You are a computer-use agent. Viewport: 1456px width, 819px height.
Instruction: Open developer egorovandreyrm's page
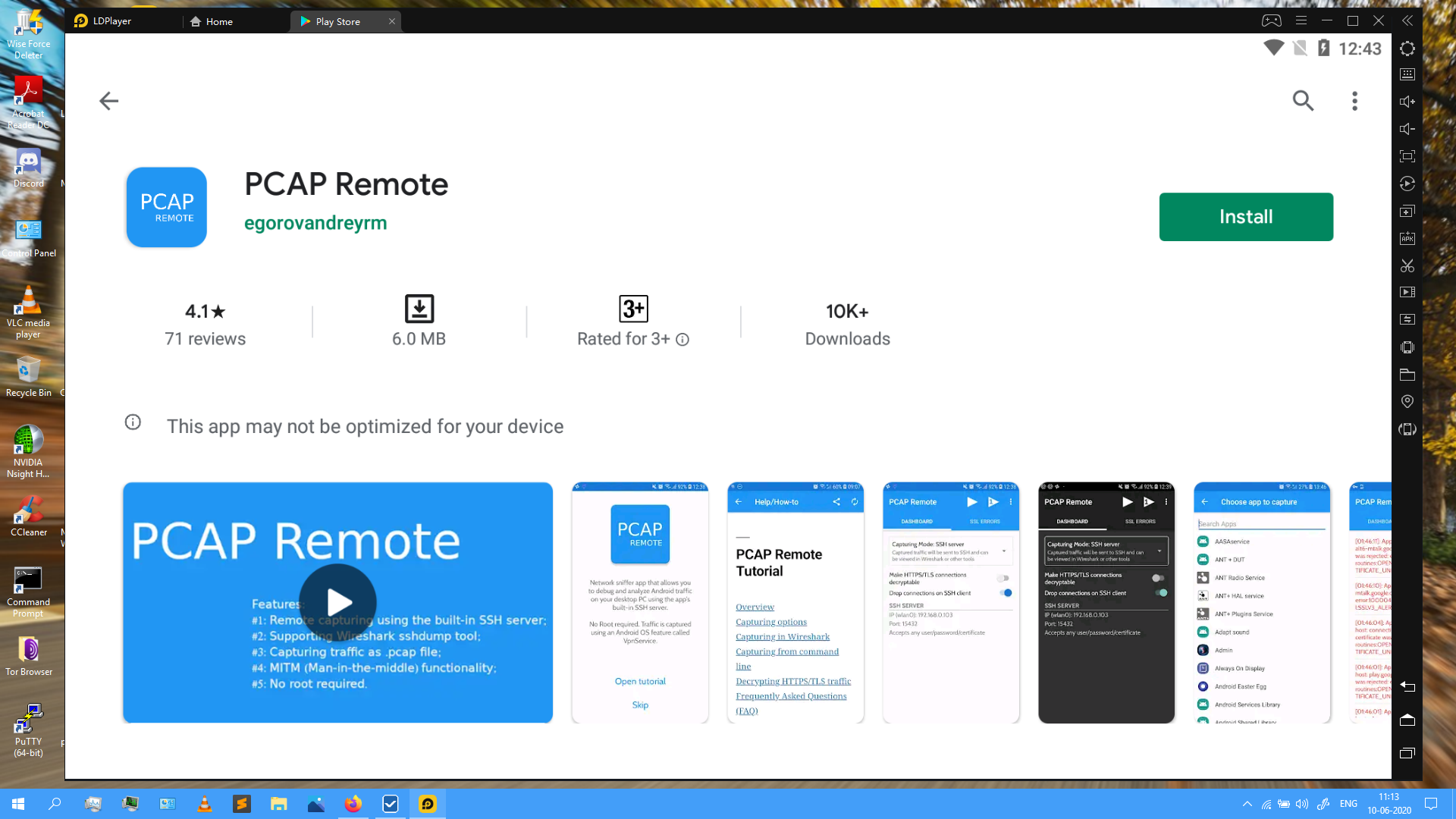pyautogui.click(x=315, y=223)
